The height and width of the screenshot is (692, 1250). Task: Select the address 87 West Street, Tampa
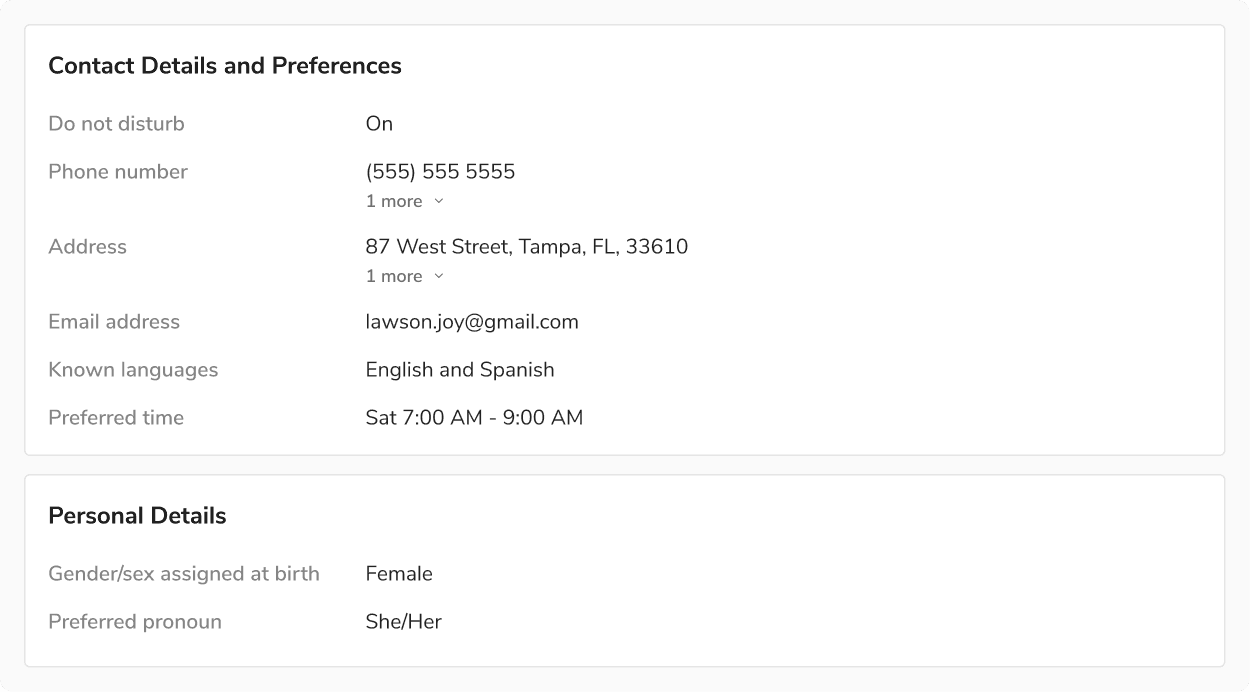526,247
